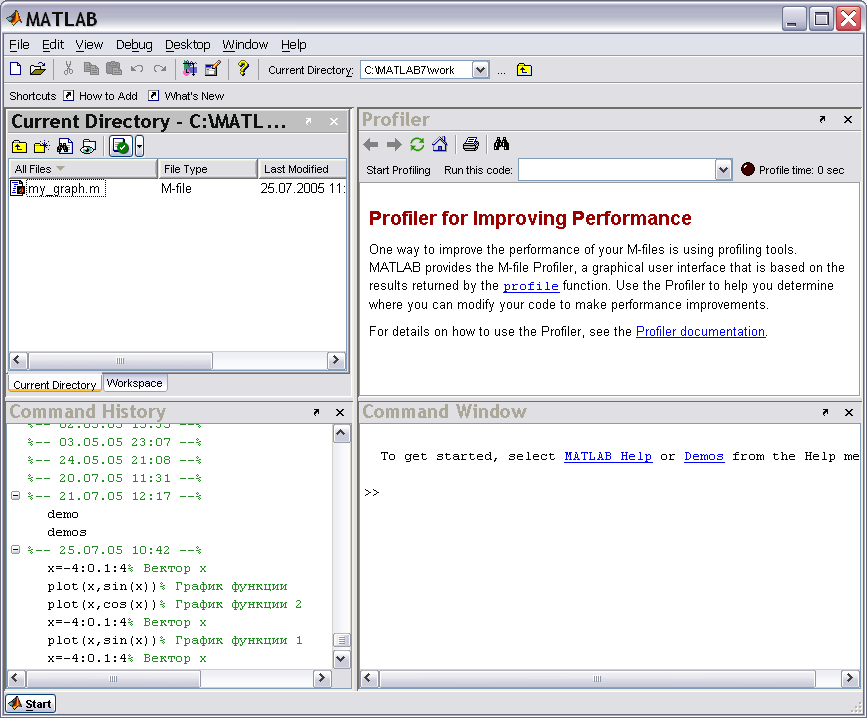This screenshot has width=867, height=718.
Task: Click the Start Profiling button
Action: pos(398,170)
